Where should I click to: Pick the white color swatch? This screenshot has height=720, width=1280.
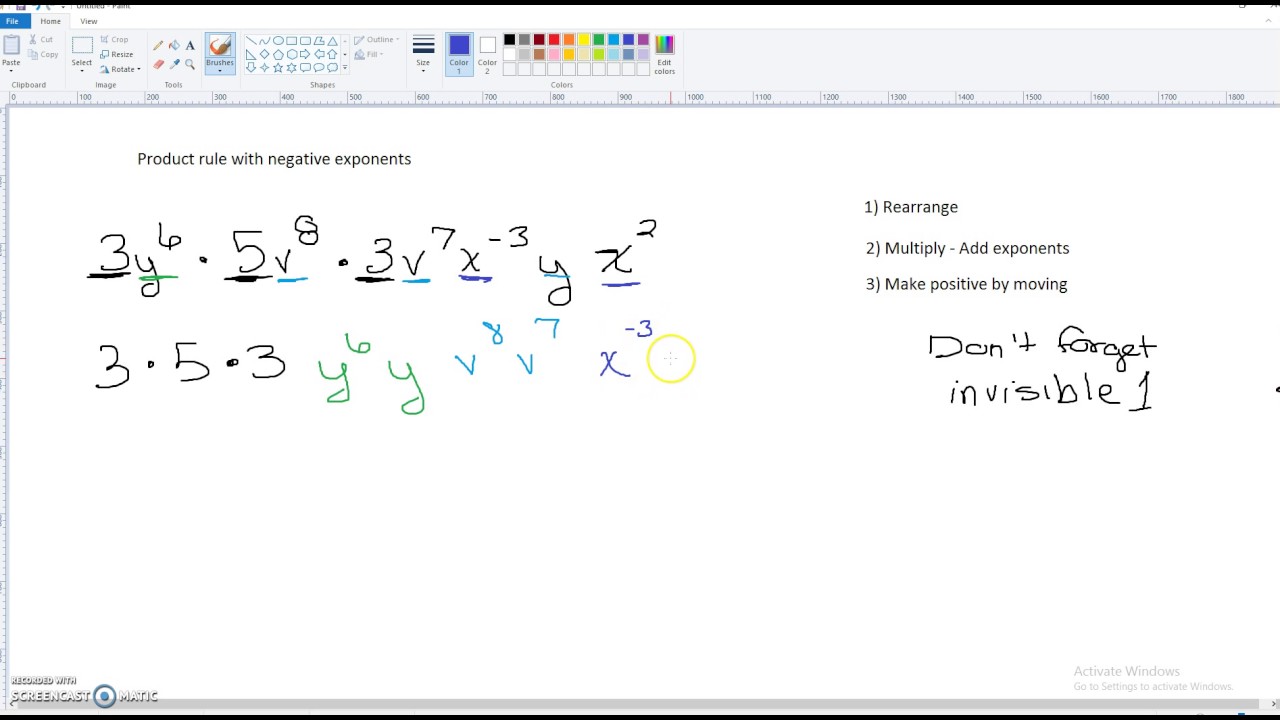[x=509, y=54]
